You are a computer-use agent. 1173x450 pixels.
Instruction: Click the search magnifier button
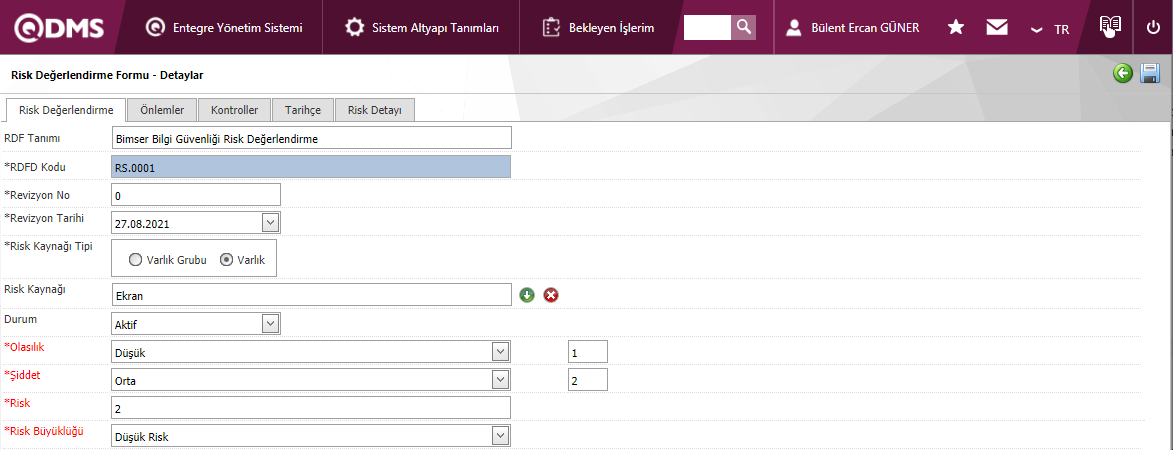743,27
